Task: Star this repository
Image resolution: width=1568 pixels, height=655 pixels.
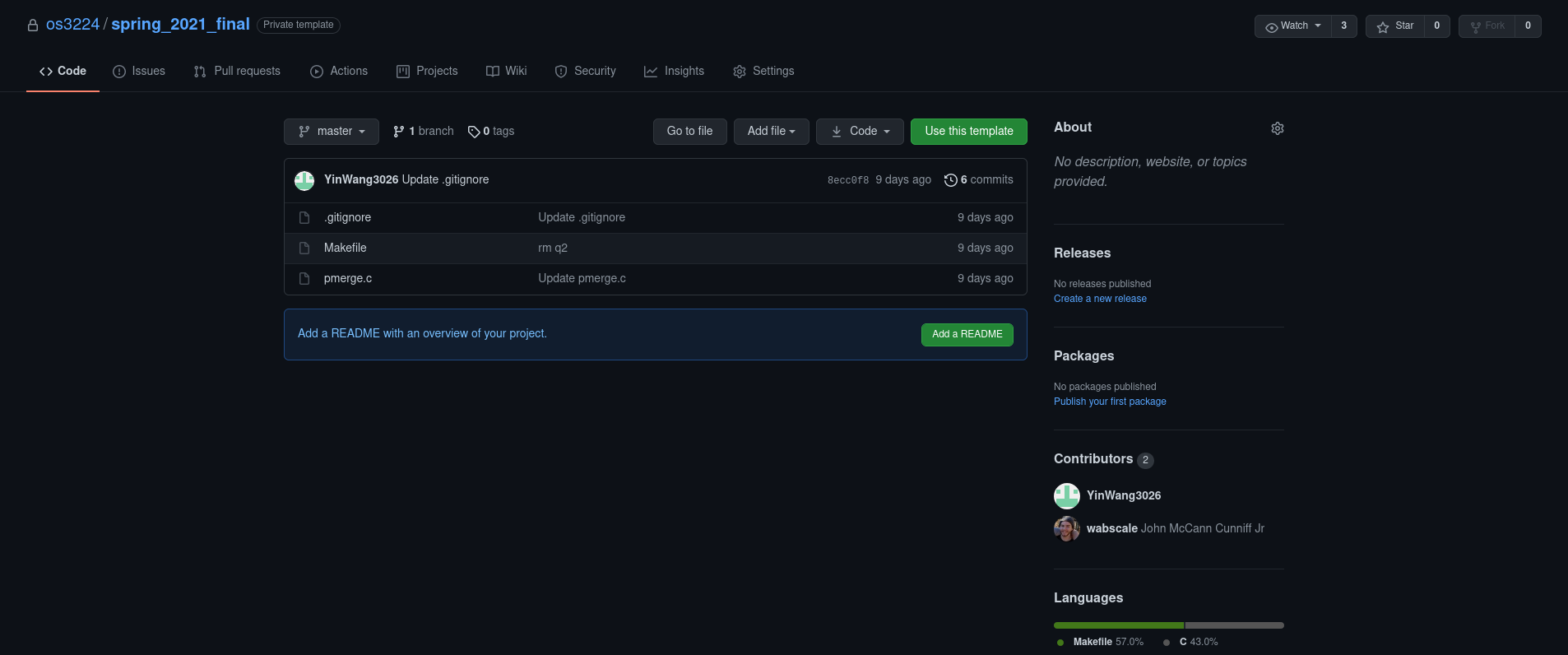Action: (x=1395, y=26)
